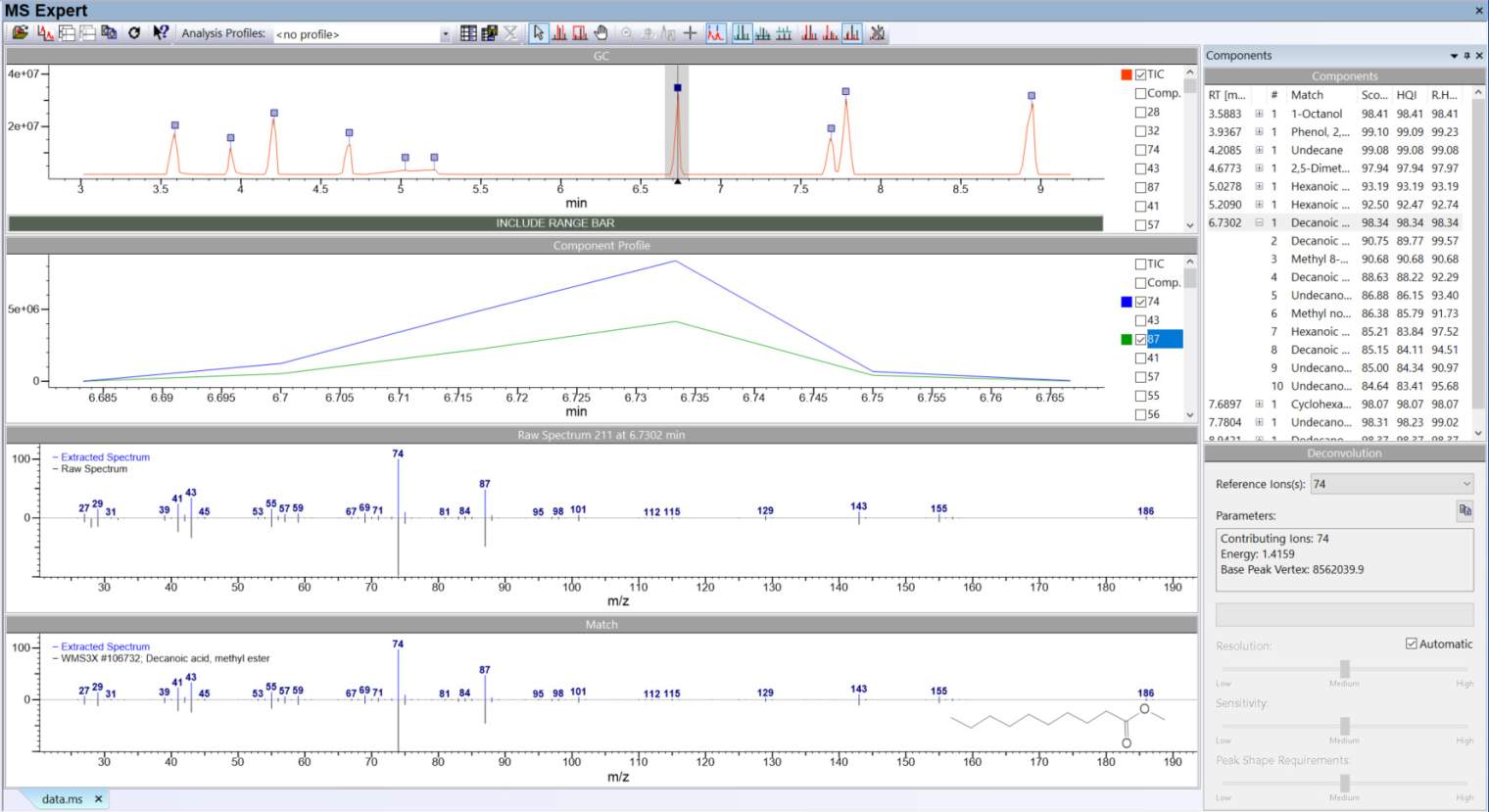Activate the arrow selection tool

(x=539, y=32)
